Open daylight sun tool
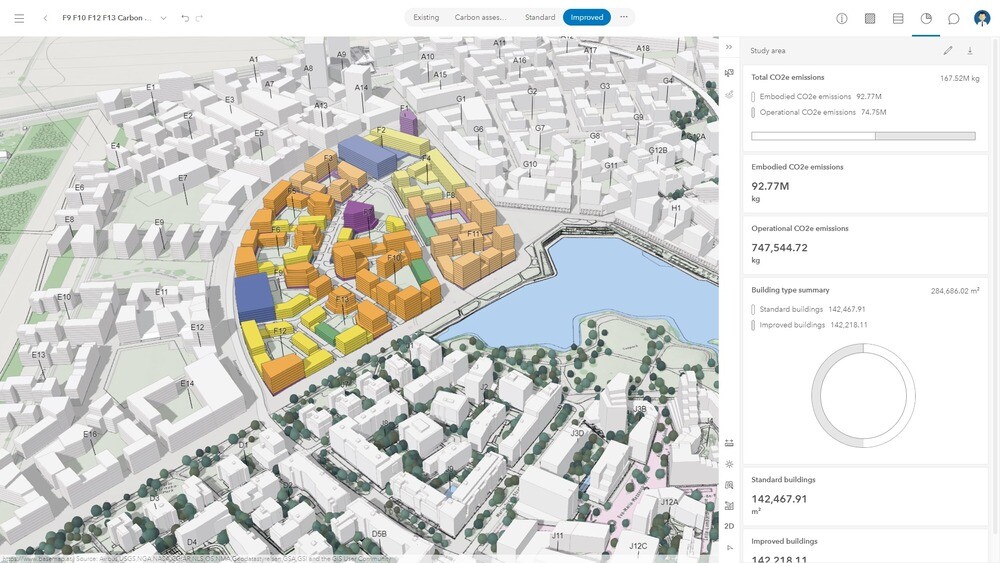This screenshot has height=563, width=1000. 729,464
